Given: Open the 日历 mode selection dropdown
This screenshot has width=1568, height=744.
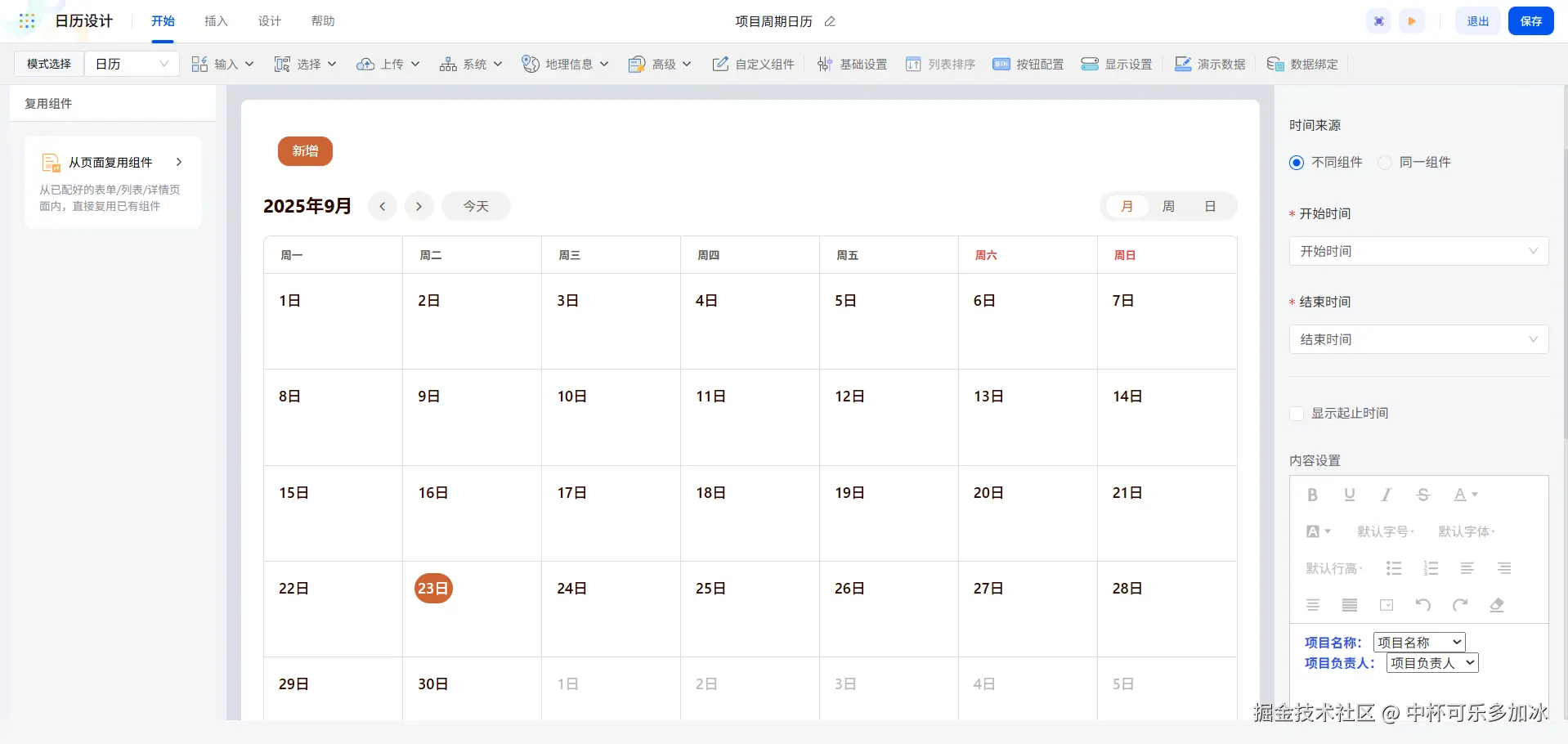Looking at the screenshot, I should [x=132, y=64].
